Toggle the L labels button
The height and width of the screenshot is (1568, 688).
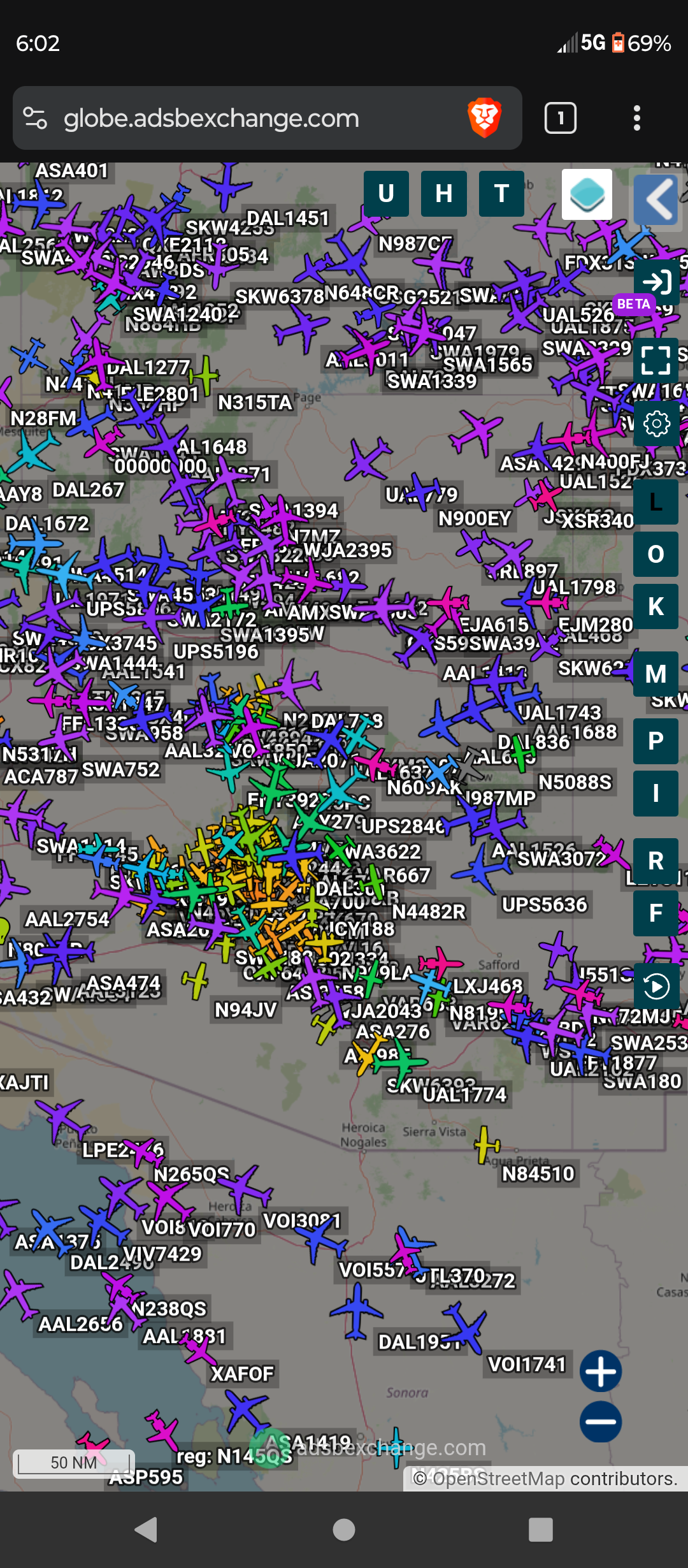(656, 502)
